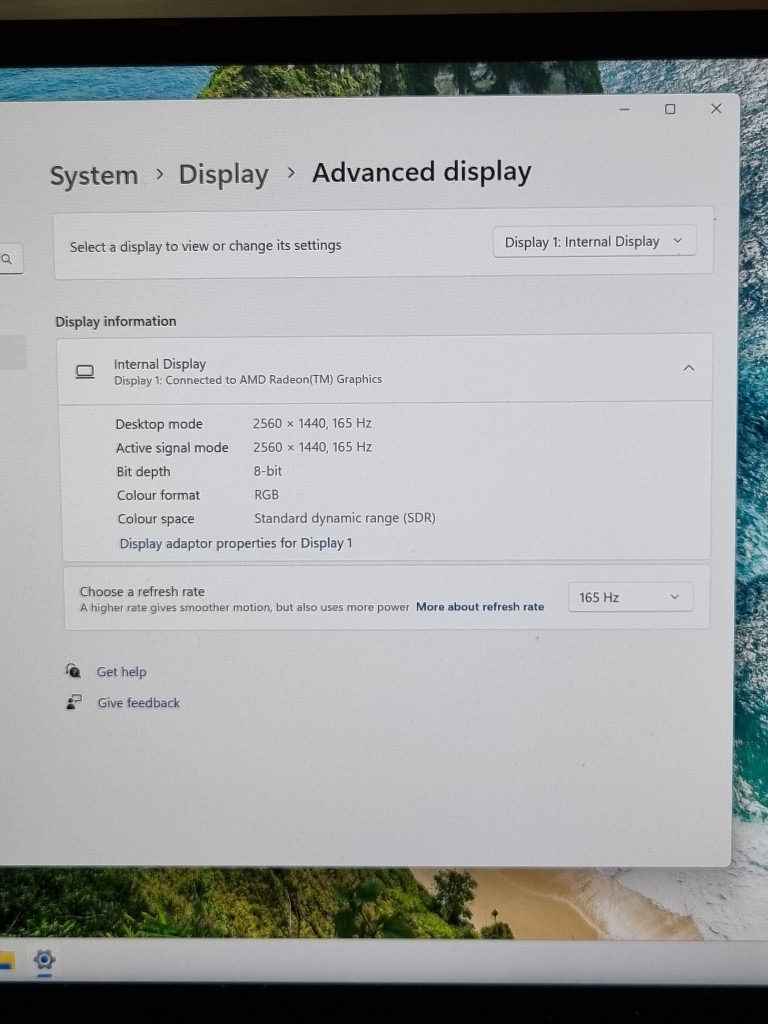
Task: Click the Choose a refresh rate label
Action: (x=142, y=592)
